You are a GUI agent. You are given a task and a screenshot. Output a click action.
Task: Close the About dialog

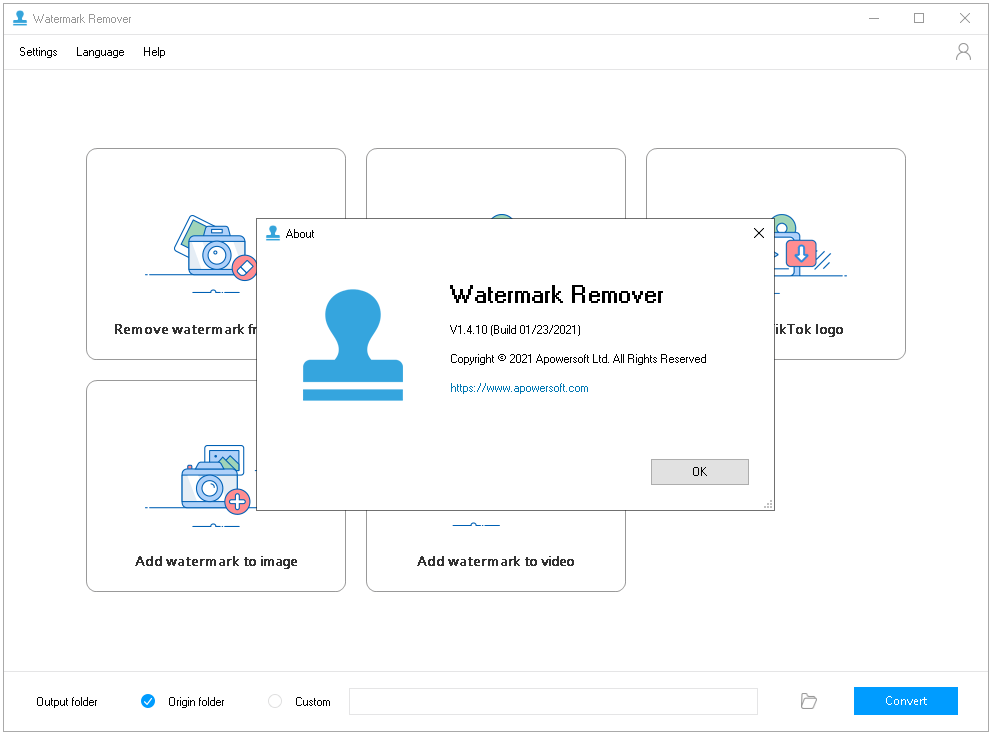(x=759, y=234)
